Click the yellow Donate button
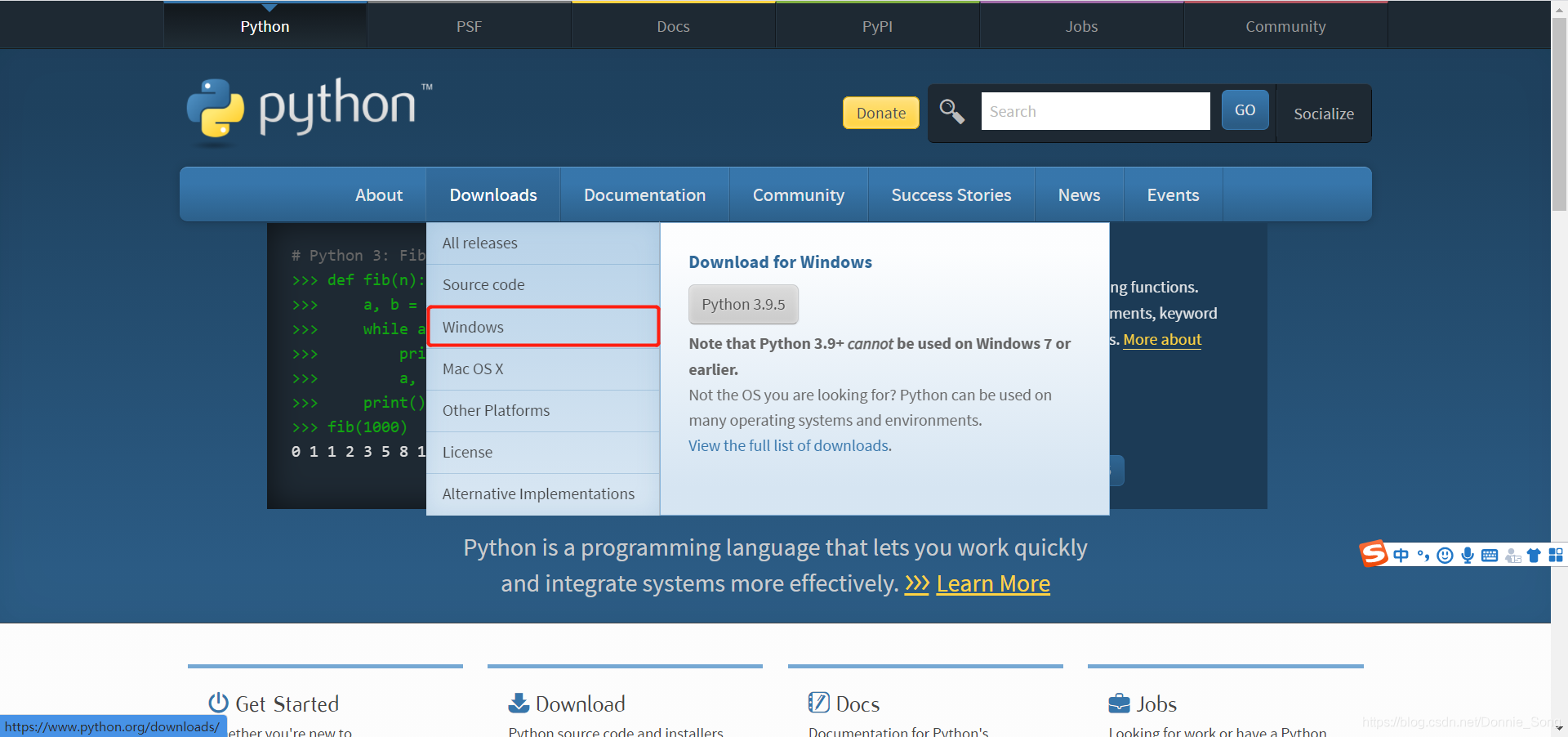Viewport: 1568px width, 737px height. [881, 113]
